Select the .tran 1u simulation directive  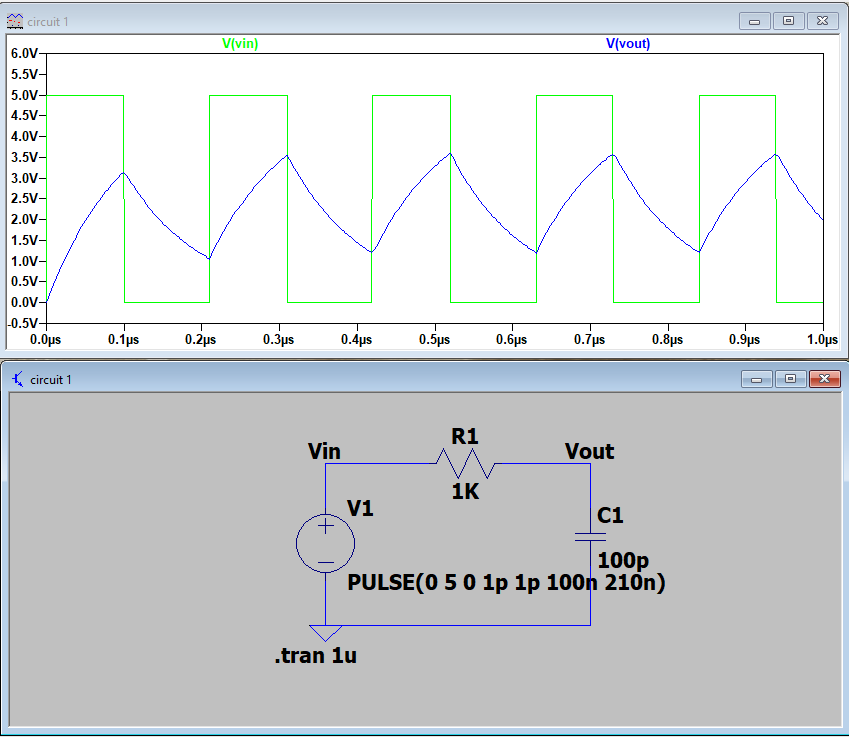pos(315,657)
